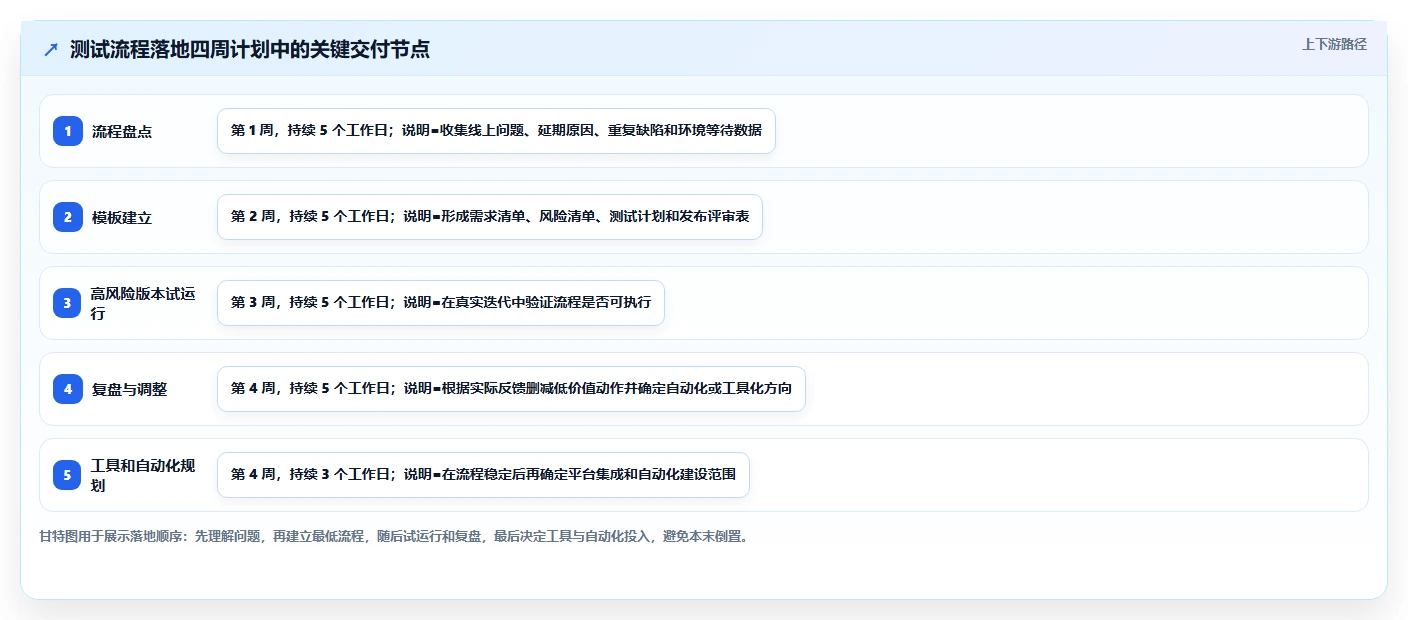Image resolution: width=1408 pixels, height=620 pixels.
Task: Select step badge number 2 for 模板建立
Action: tap(68, 217)
